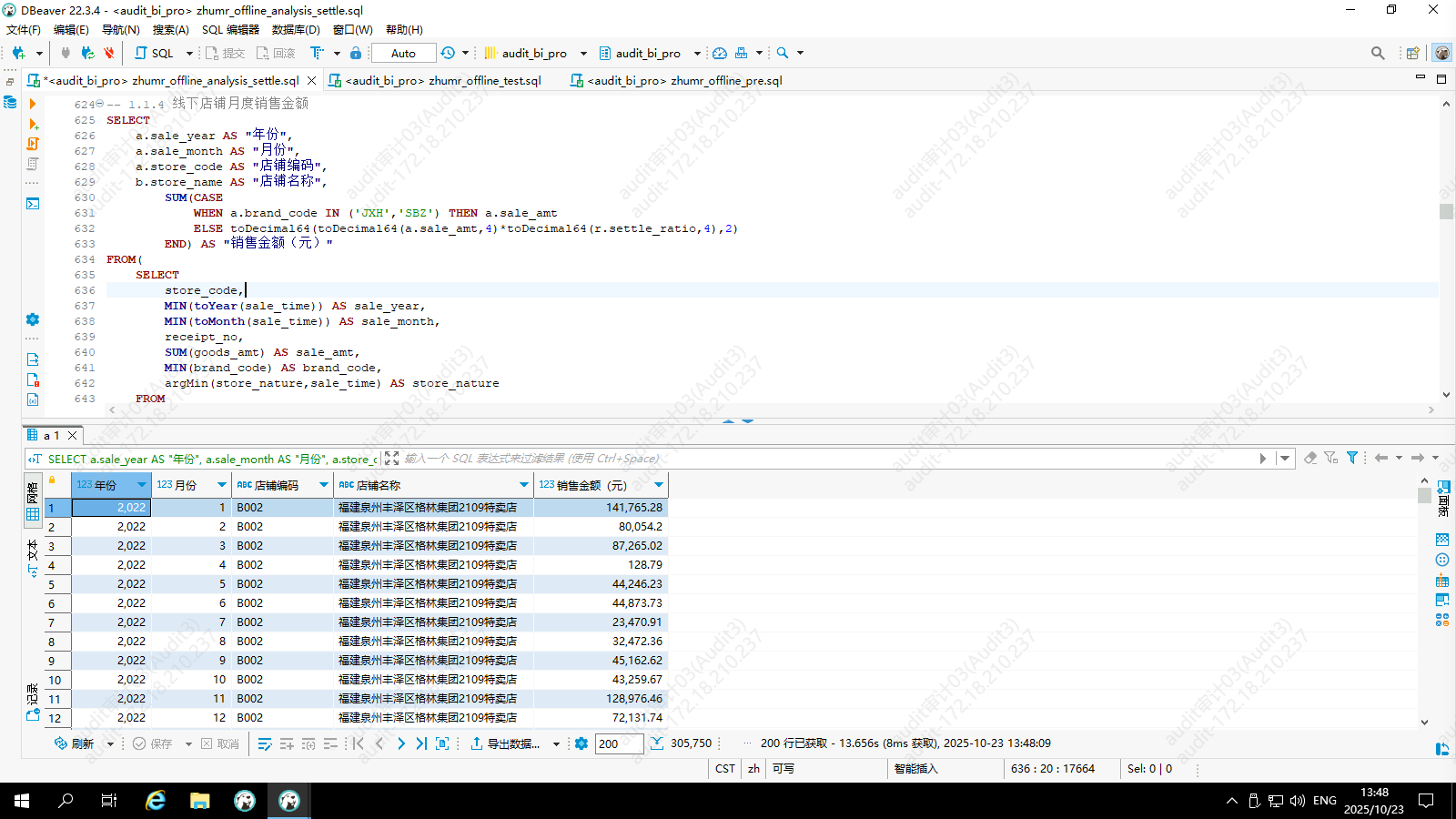Open the 年份 column filter dropdown

point(141,485)
